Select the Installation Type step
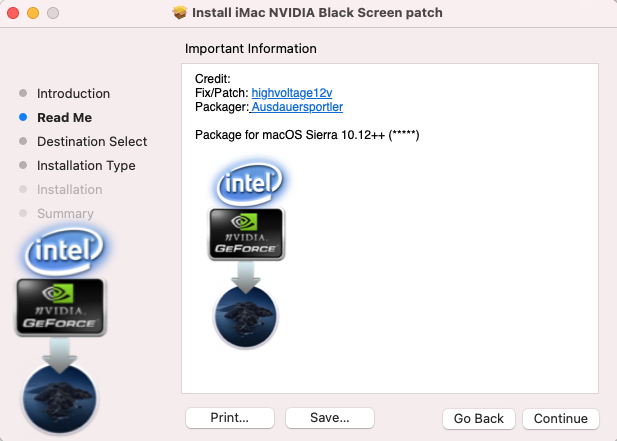This screenshot has width=617, height=441. pyautogui.click(x=86, y=165)
